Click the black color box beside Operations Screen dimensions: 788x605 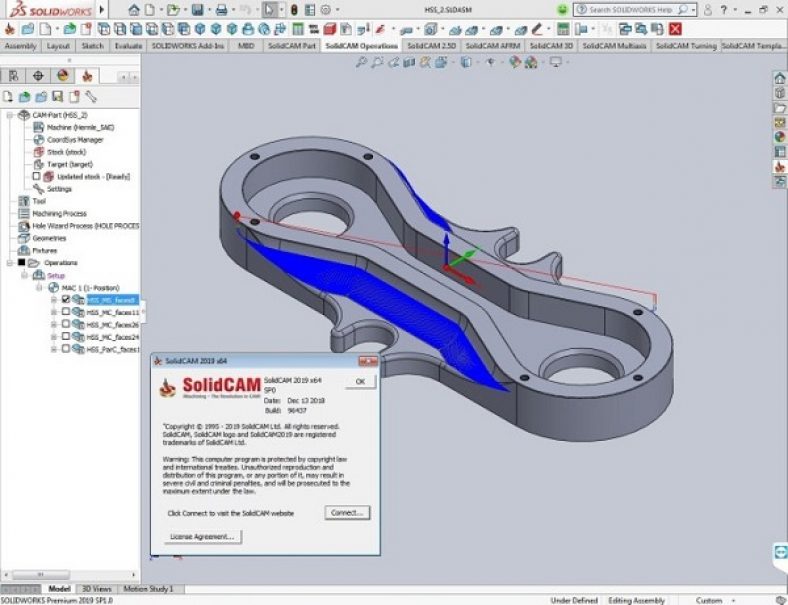coord(21,262)
